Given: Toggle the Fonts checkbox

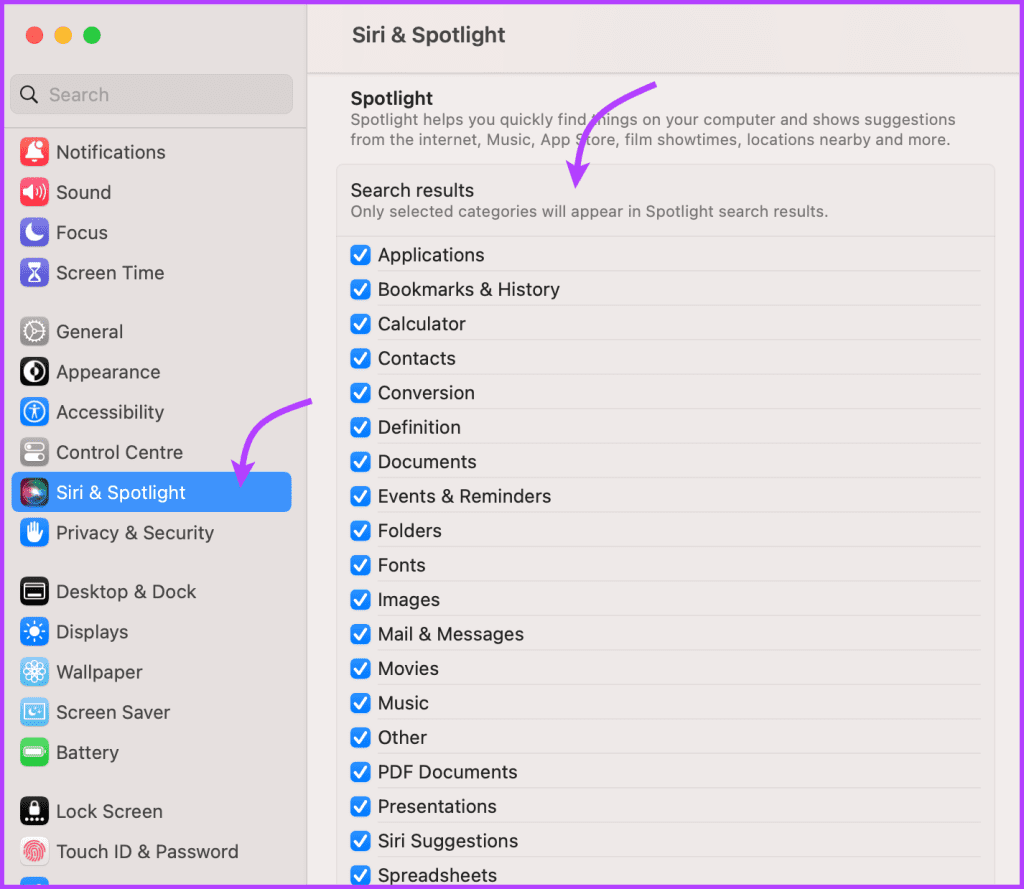Looking at the screenshot, I should click(360, 566).
